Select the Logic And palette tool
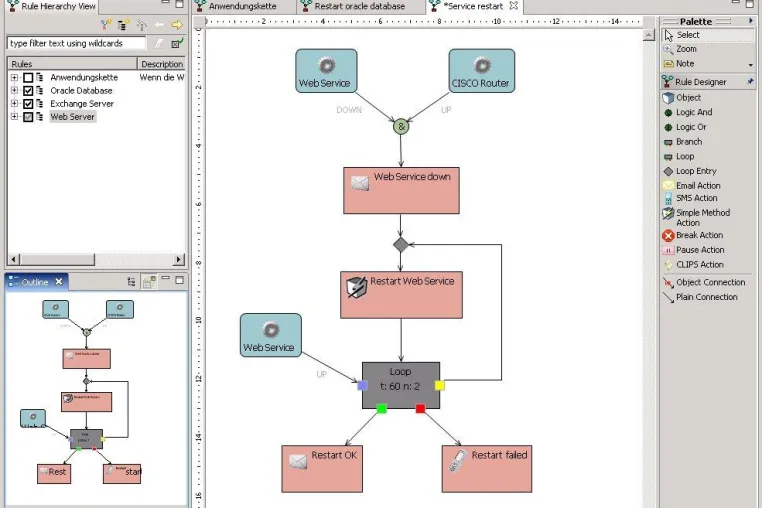The height and width of the screenshot is (508, 762). (688, 112)
